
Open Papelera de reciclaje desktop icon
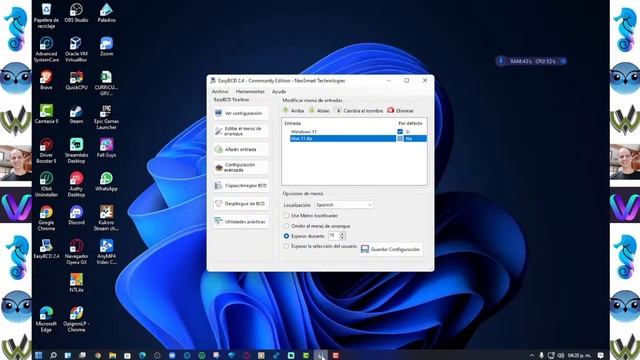(46, 15)
